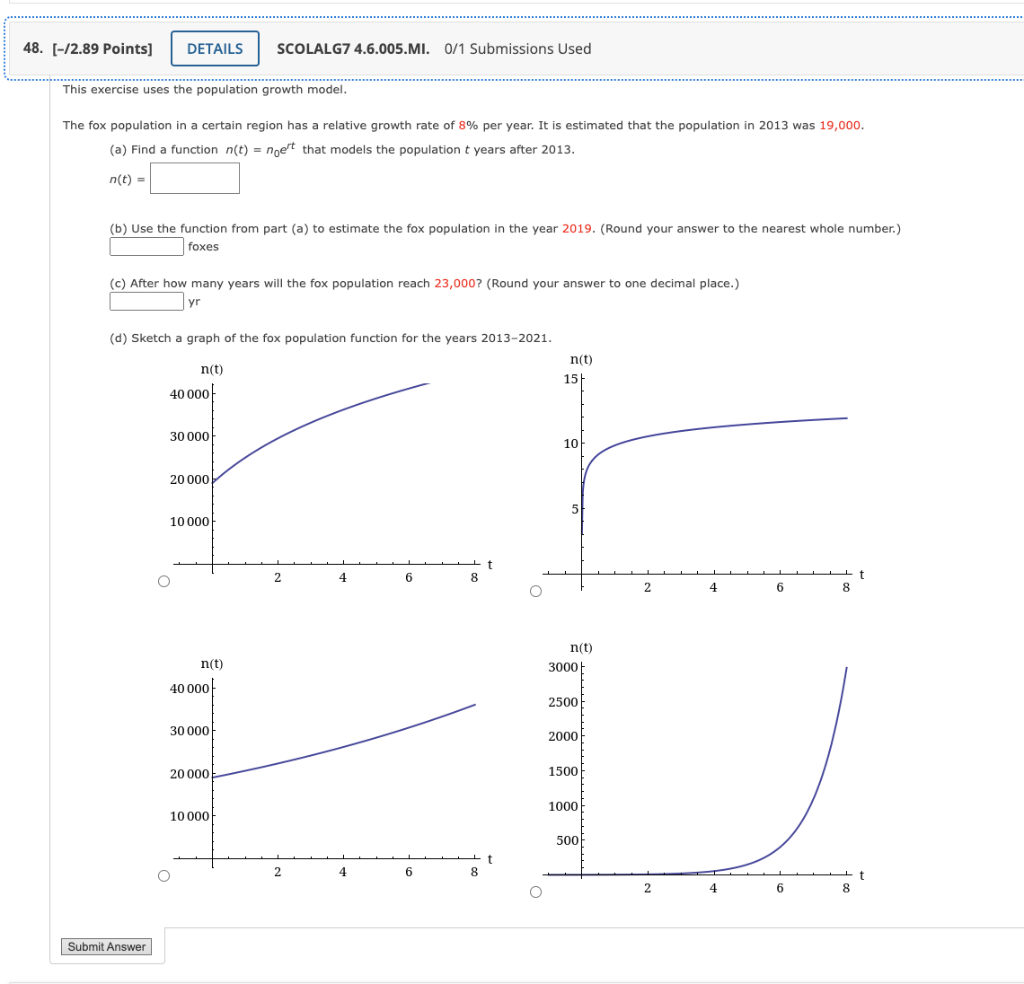This screenshot has width=1024, height=984.
Task: Click the n(t) function input field
Action: click(195, 178)
